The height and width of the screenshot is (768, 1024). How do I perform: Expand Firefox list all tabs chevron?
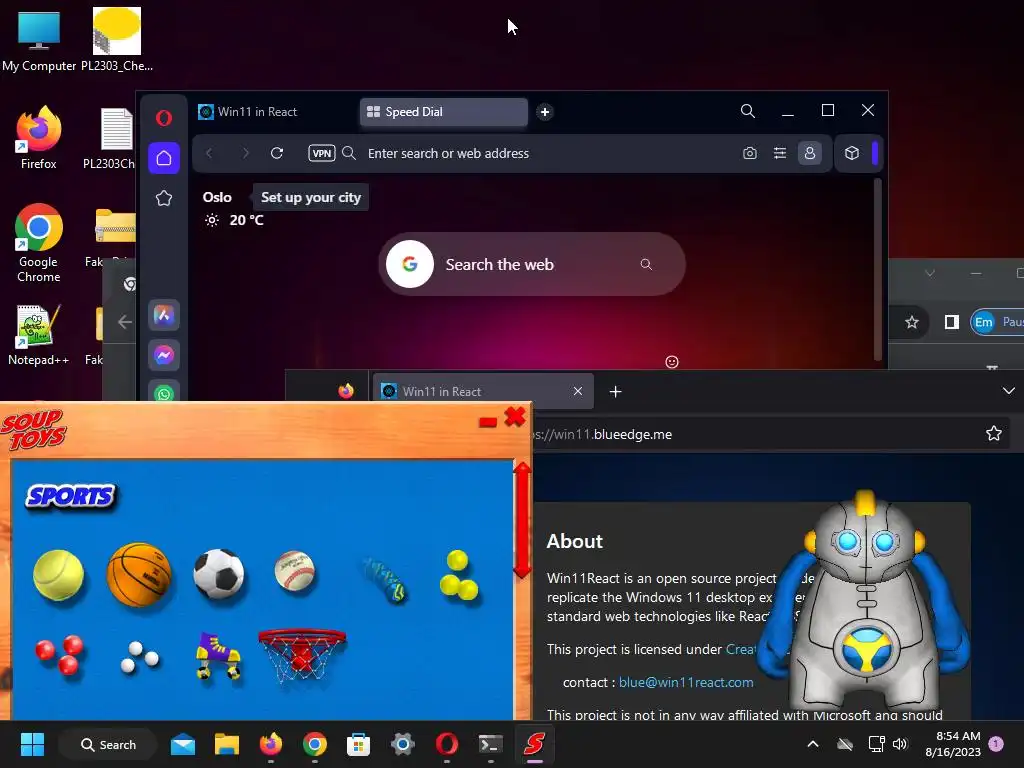[x=1009, y=391]
